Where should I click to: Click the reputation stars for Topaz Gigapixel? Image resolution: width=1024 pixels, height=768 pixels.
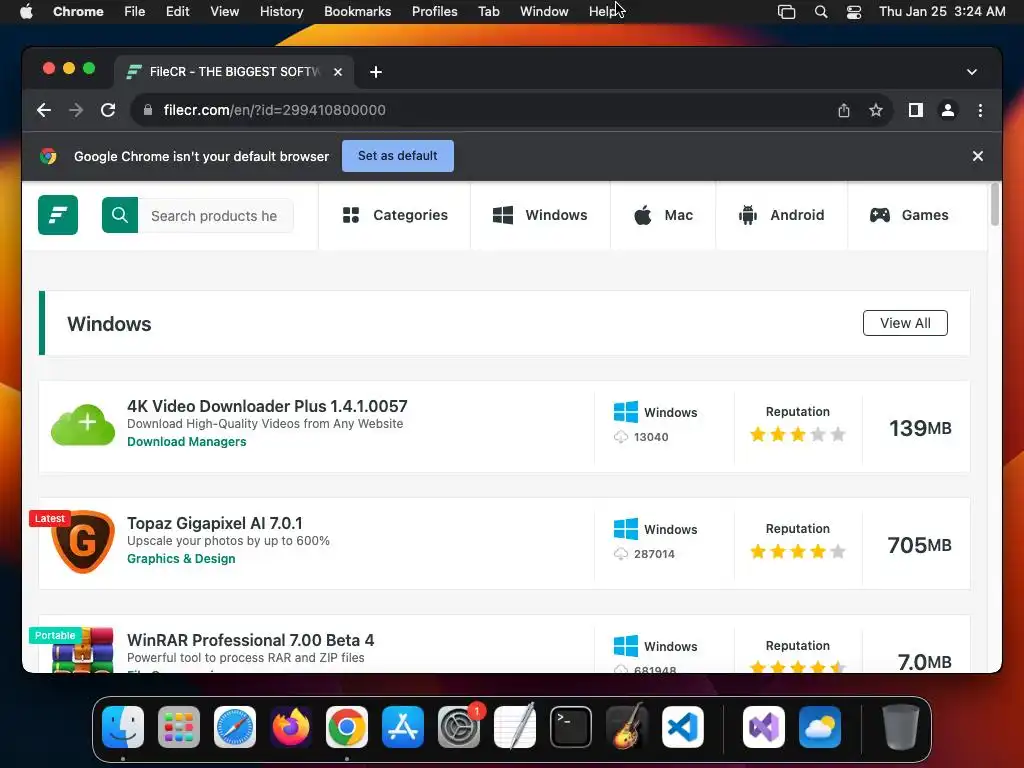coord(797,552)
